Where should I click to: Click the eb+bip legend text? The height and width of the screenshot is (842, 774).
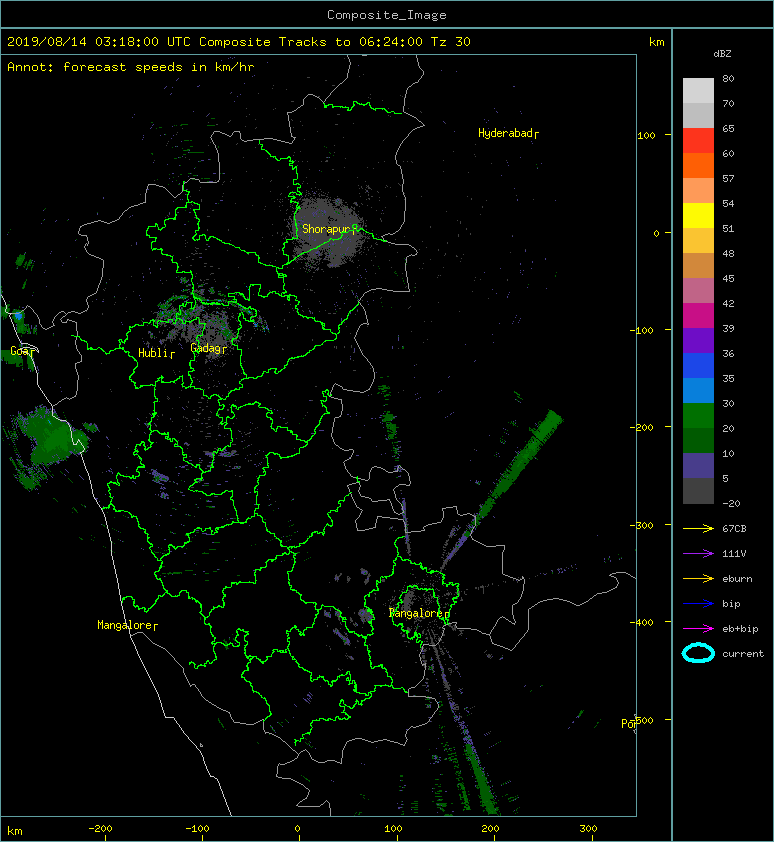[x=740, y=629]
